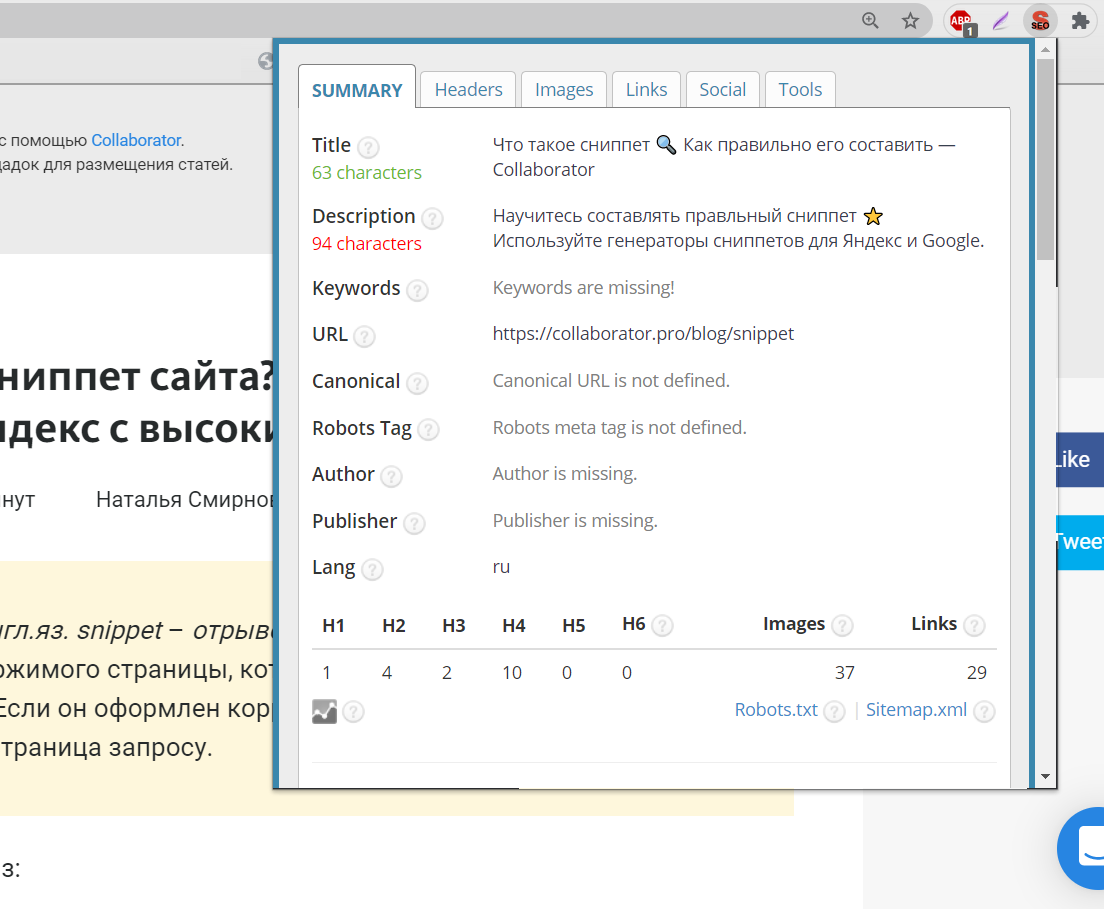Switch to the Headers tab
The width and height of the screenshot is (1104, 909).
coord(468,90)
